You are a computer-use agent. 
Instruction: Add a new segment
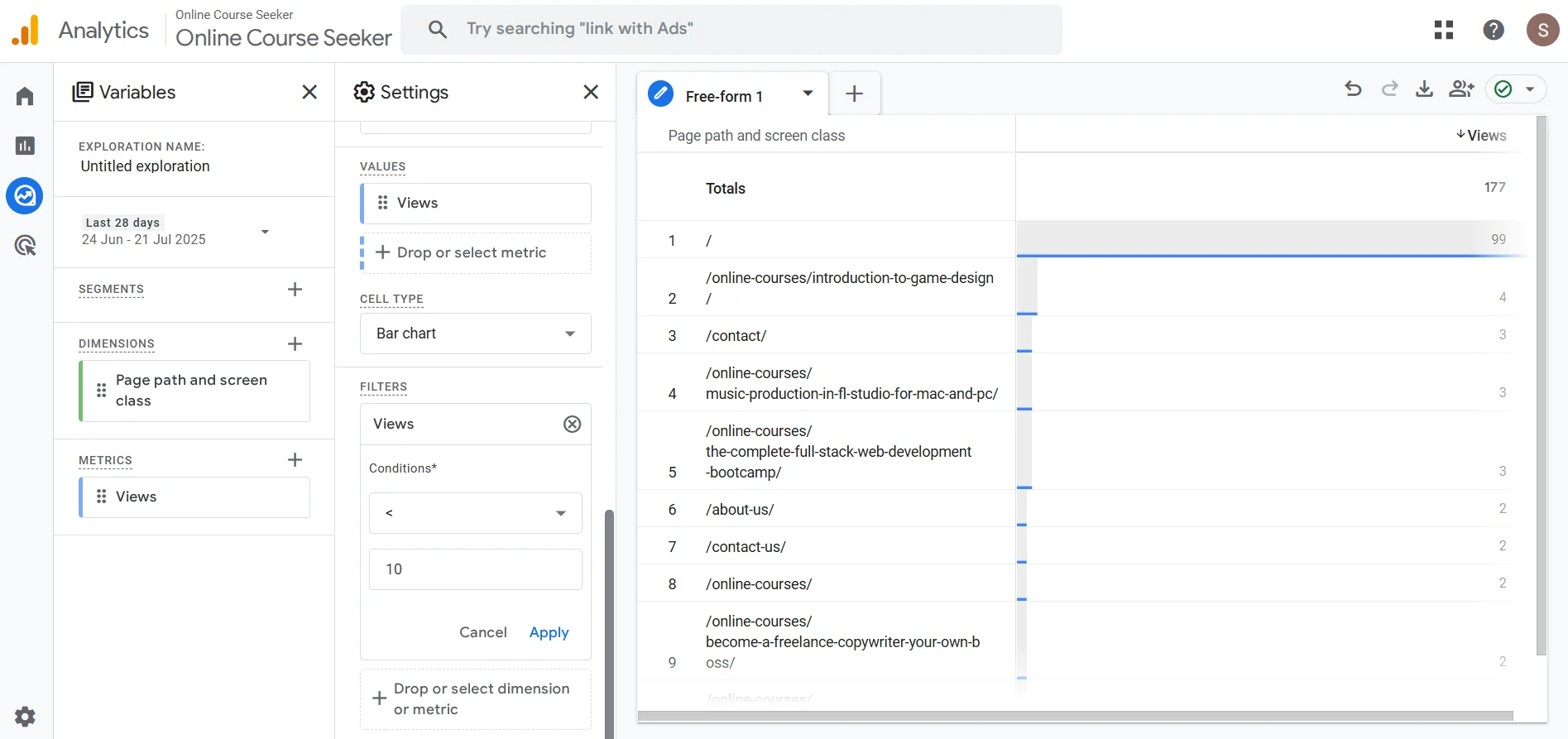tap(295, 290)
